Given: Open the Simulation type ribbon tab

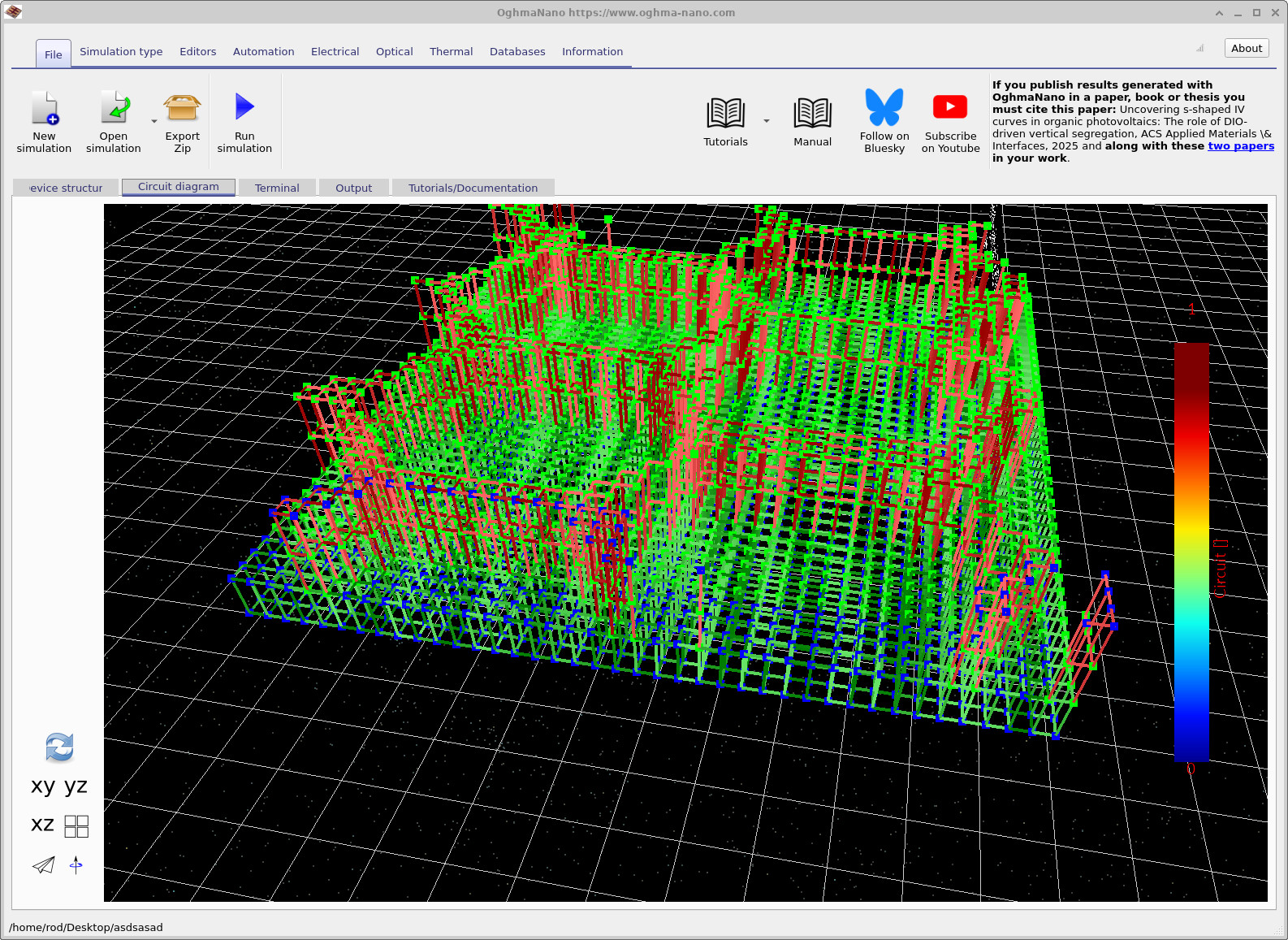Looking at the screenshot, I should pyautogui.click(x=121, y=51).
